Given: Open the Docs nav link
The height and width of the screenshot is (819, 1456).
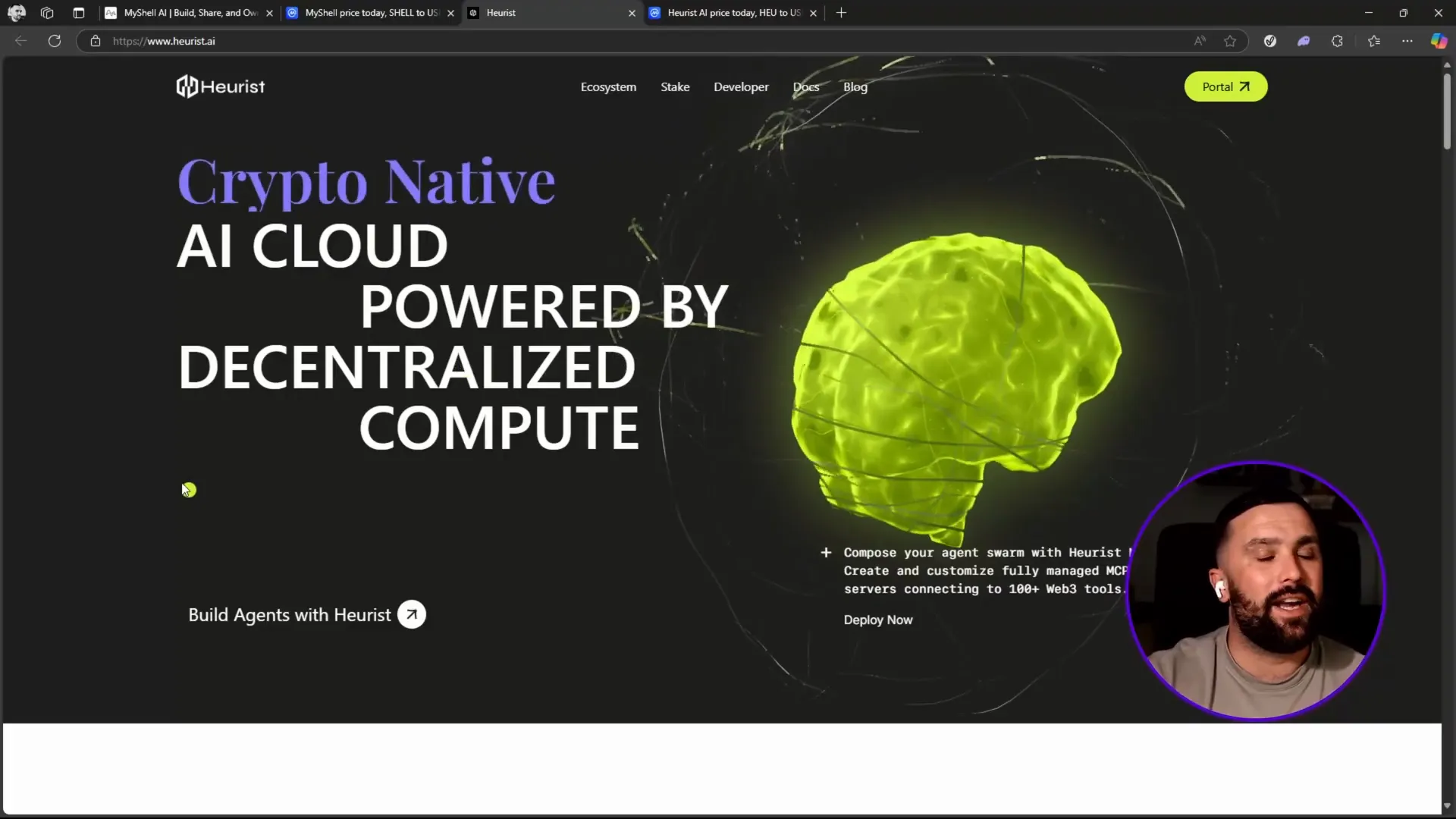Looking at the screenshot, I should point(806,87).
